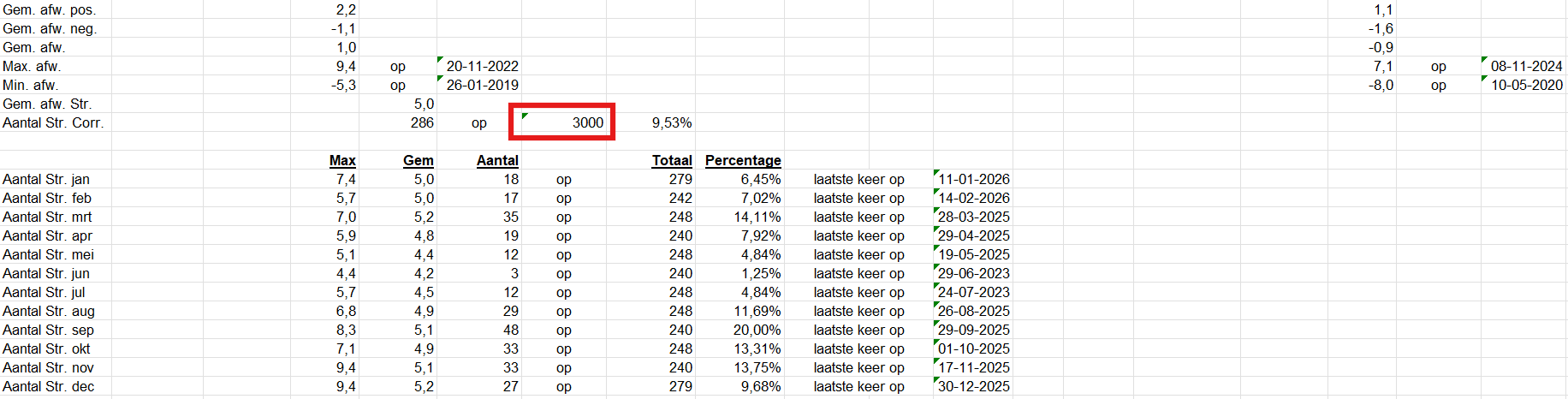
Task: Click the 'Aantal Str. Corr.' label cell
Action: pyautogui.click(x=53, y=122)
